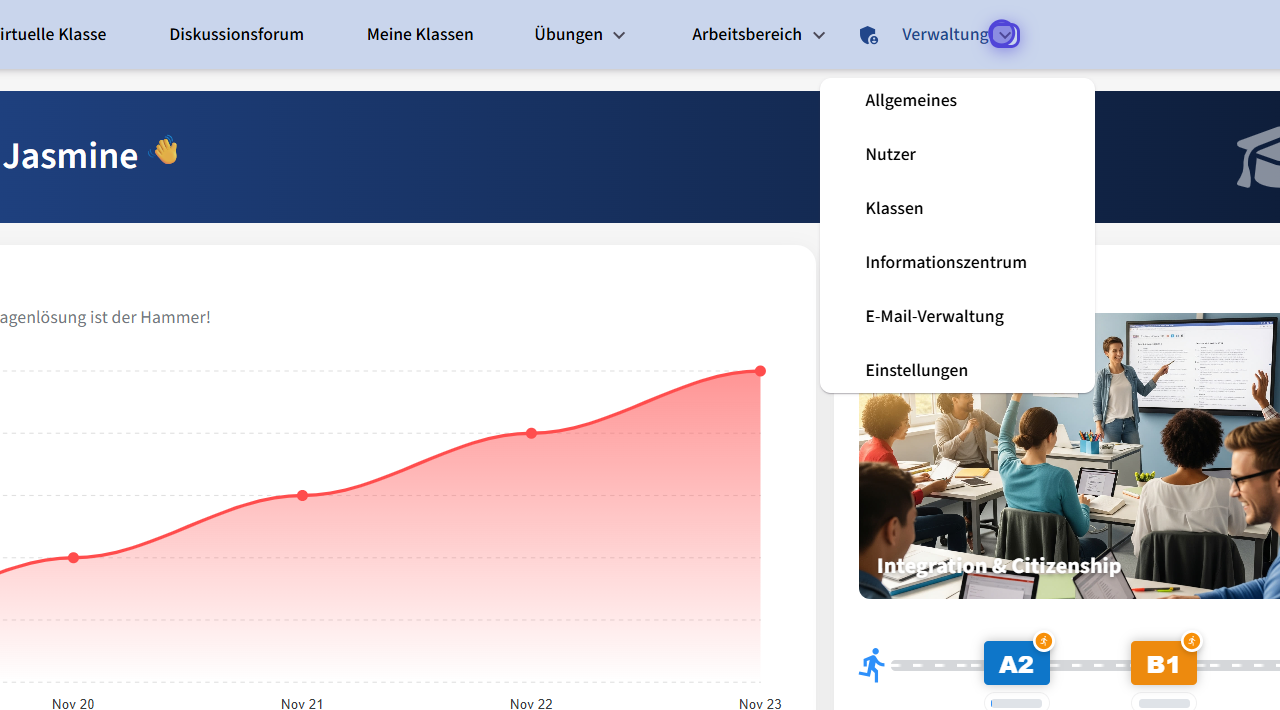Open Einstellungen from the dropdown menu

(916, 370)
